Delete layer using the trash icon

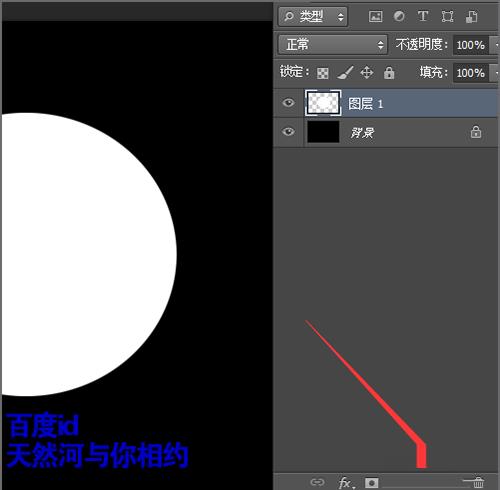(478, 482)
